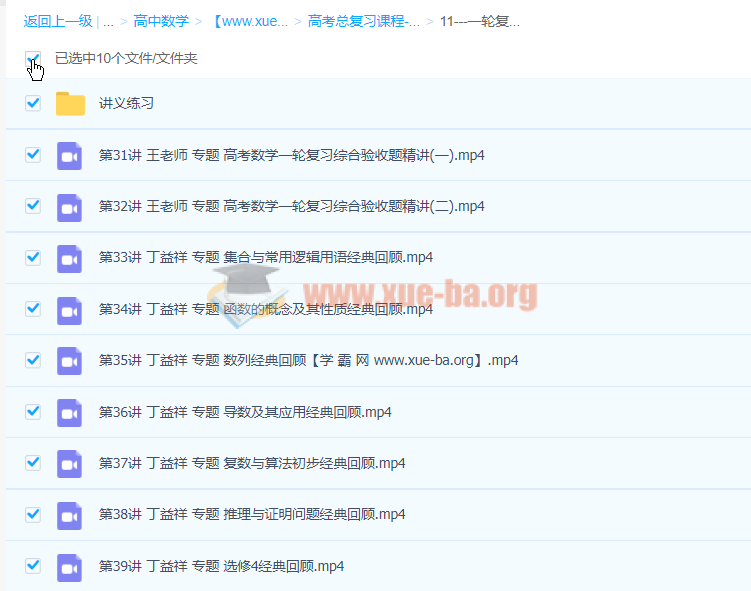Expand the collapsed breadcrumb ellipsis
751x591 pixels.
[108, 21]
